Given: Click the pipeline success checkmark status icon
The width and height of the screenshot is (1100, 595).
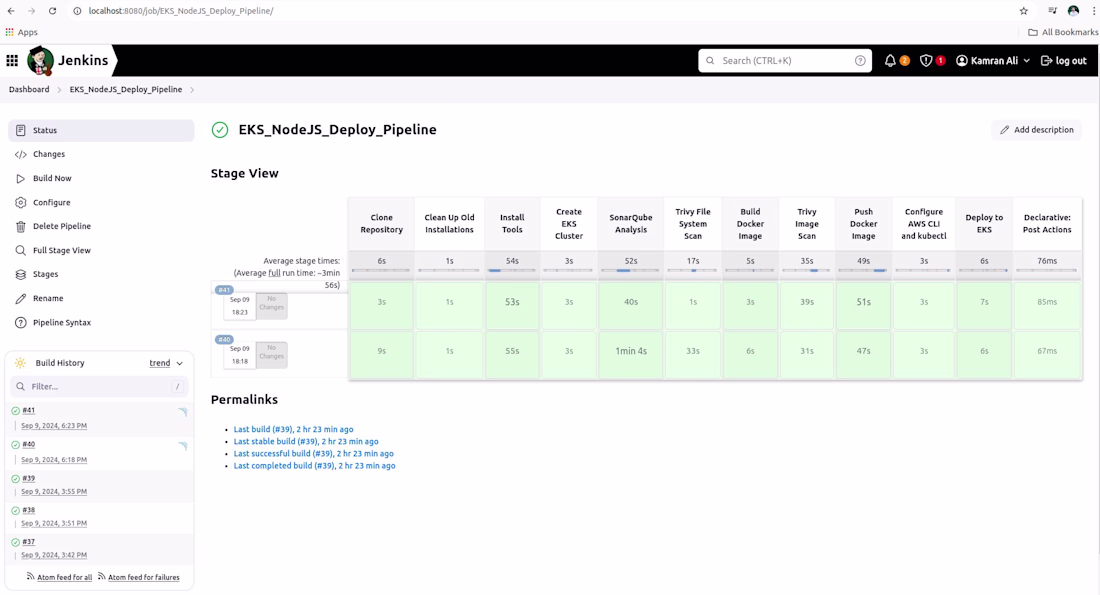Looking at the screenshot, I should pyautogui.click(x=220, y=130).
